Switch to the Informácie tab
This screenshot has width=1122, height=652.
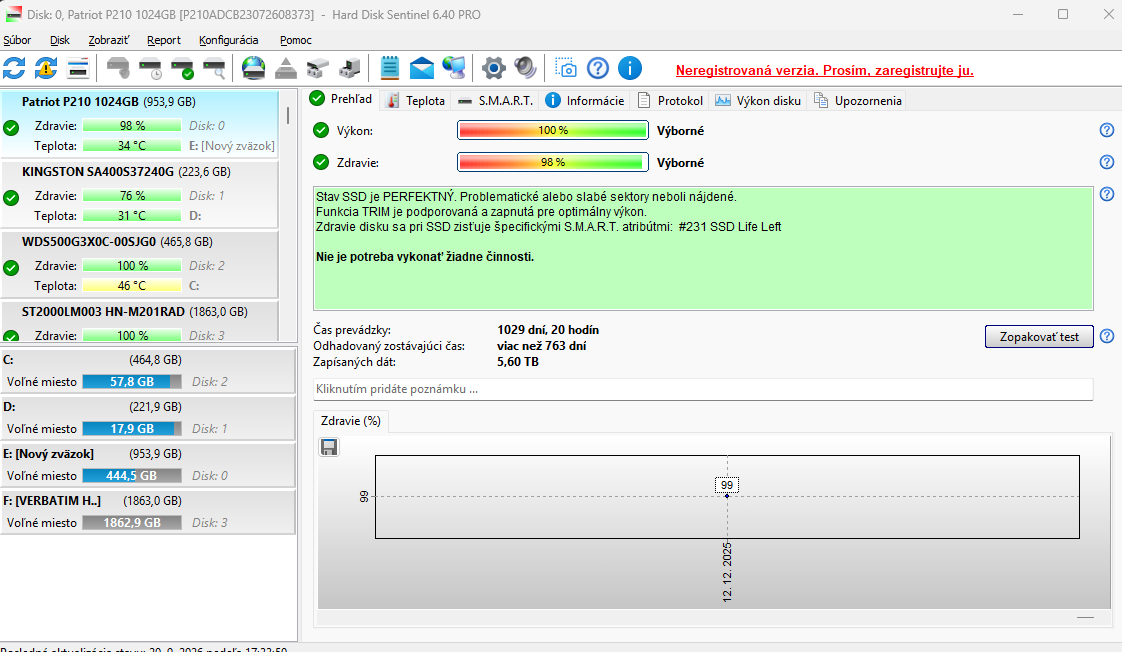point(585,101)
